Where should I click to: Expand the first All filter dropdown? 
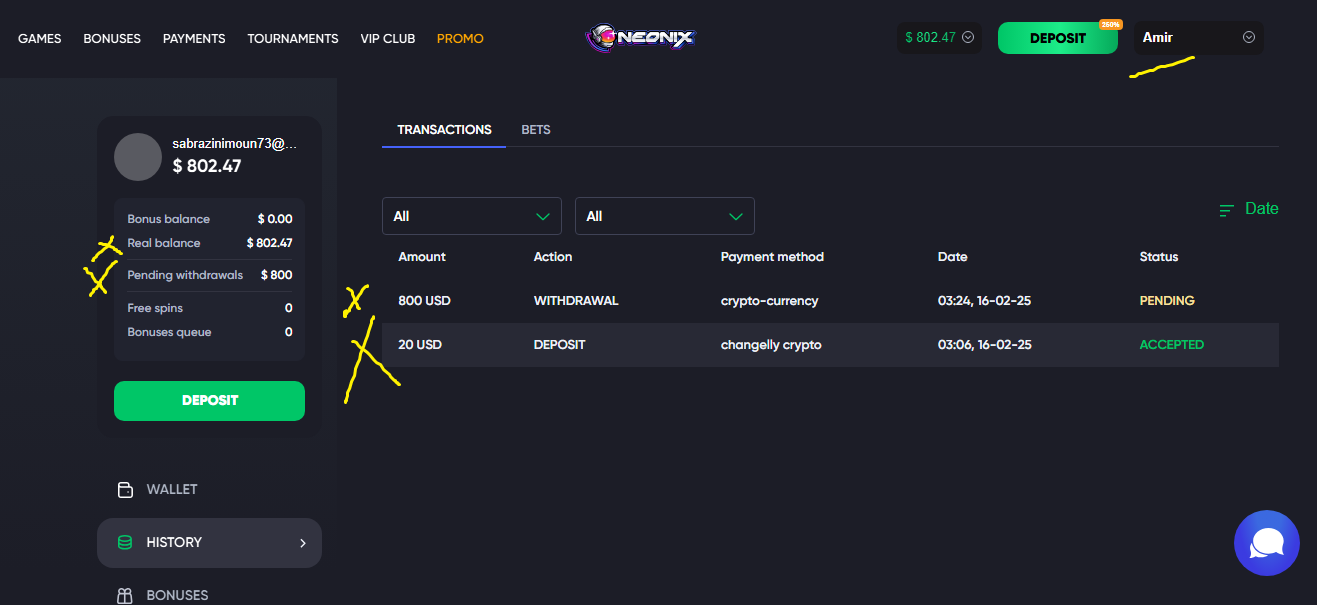tap(471, 216)
